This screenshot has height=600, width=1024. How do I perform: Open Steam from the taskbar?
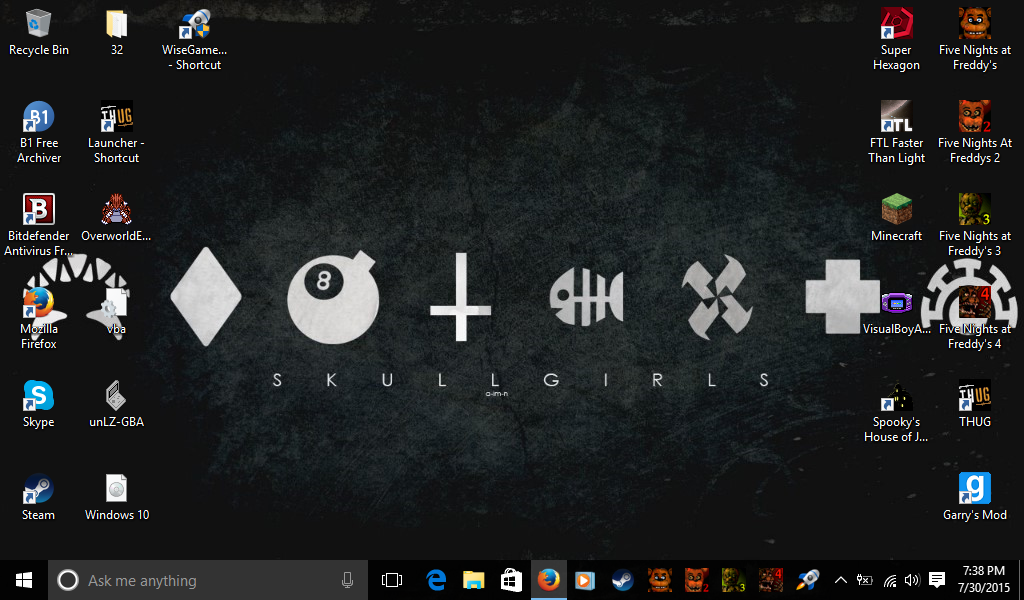coord(622,580)
